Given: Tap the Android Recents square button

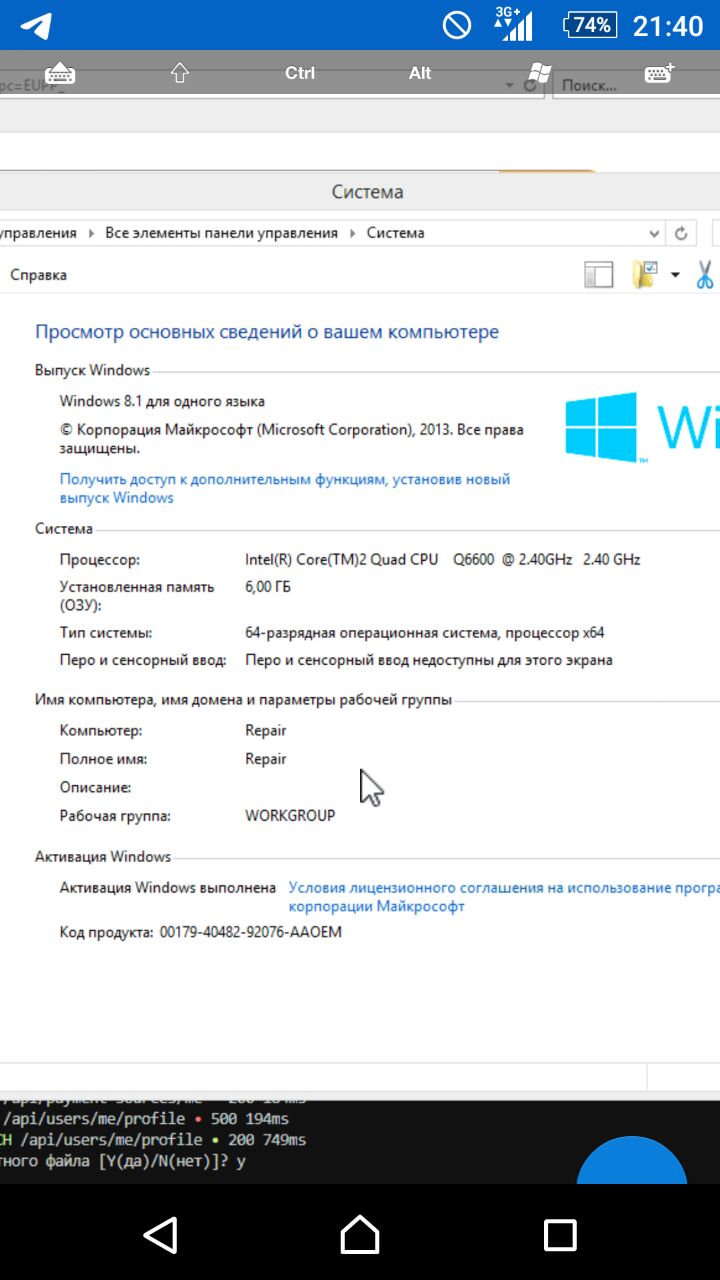Looking at the screenshot, I should tap(560, 1235).
